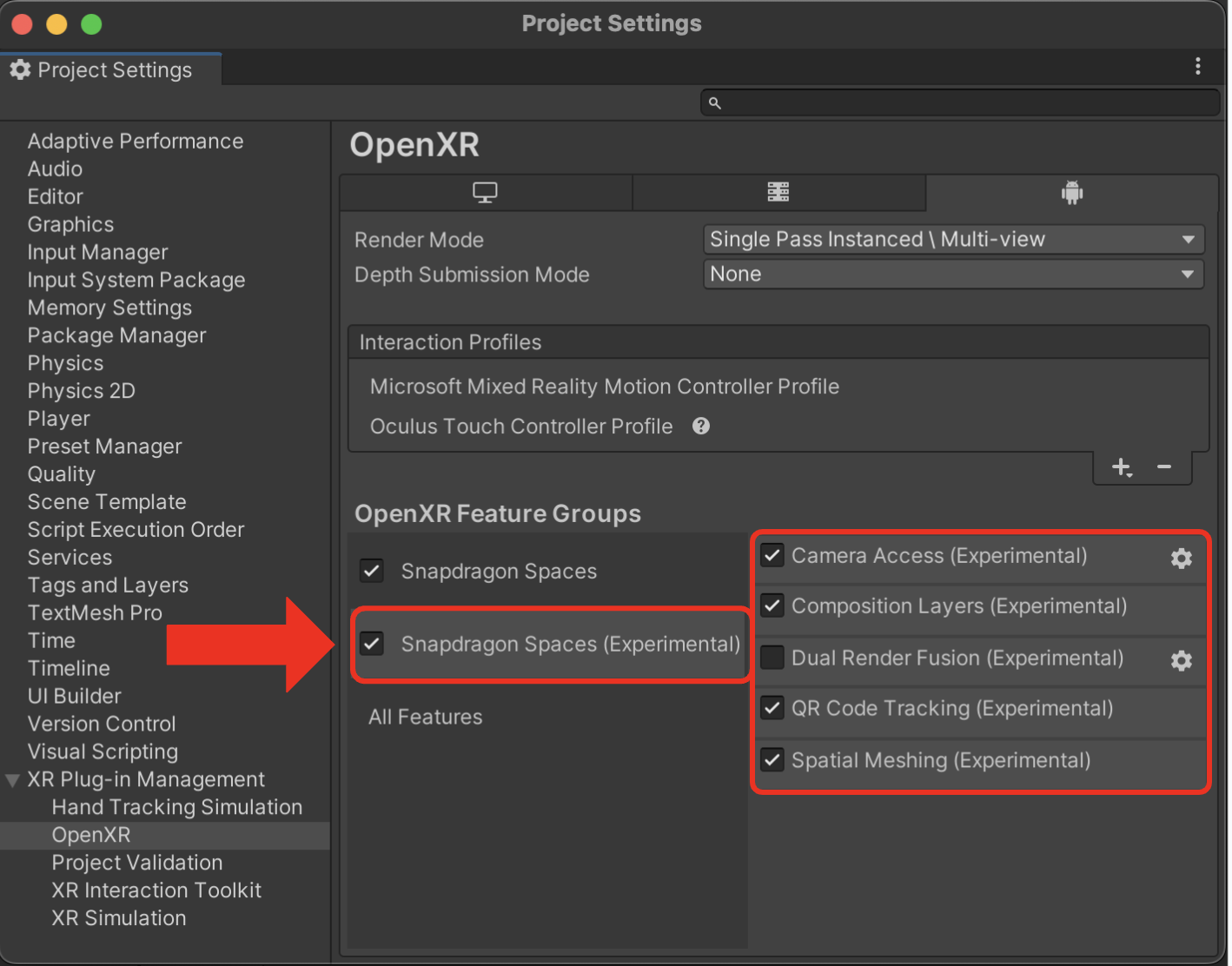Switch to the desktop standalone platform tab
This screenshot has height=966, width=1232.
pos(485,192)
